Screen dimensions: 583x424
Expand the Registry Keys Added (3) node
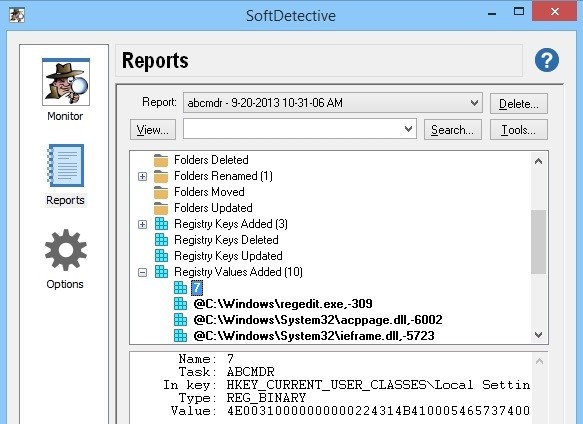coord(142,224)
